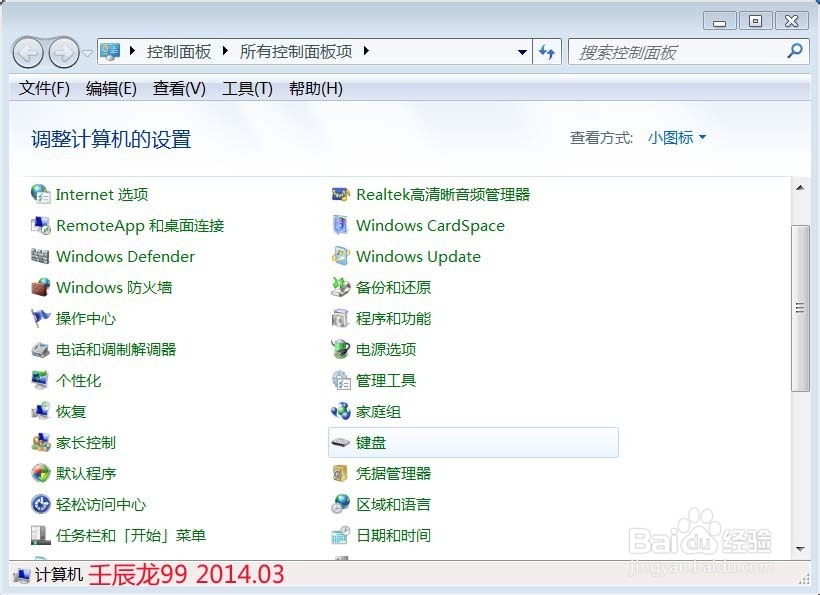The height and width of the screenshot is (595, 820).
Task: Open the 帮助(H) menu
Action: (316, 88)
